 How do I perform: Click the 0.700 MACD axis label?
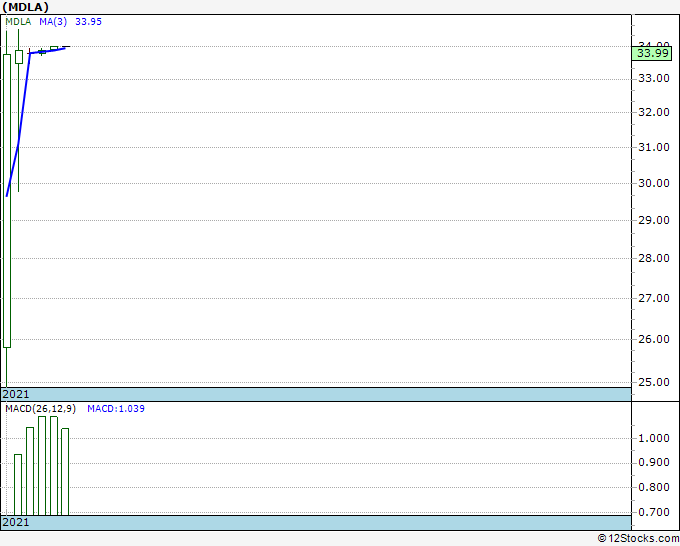click(x=654, y=512)
